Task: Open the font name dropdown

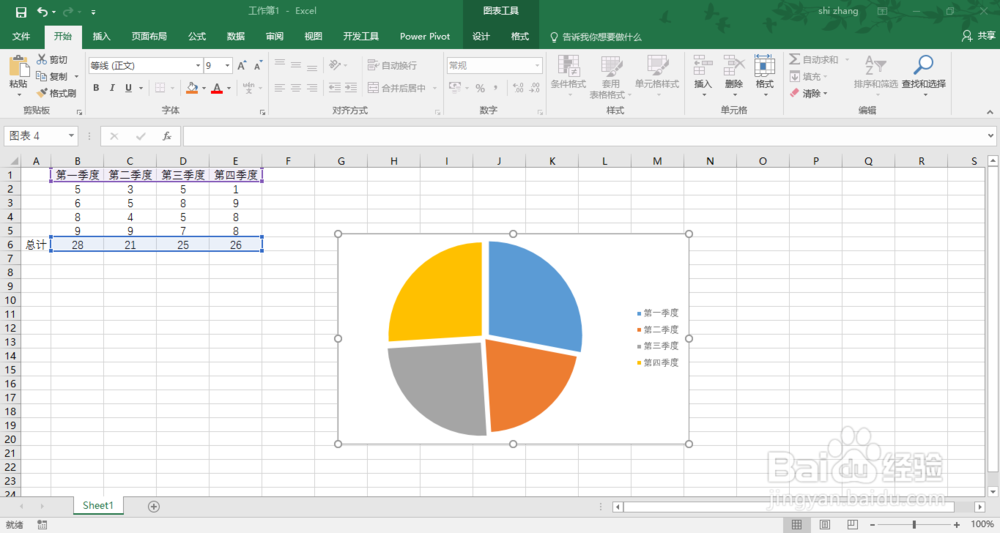Action: [198, 66]
